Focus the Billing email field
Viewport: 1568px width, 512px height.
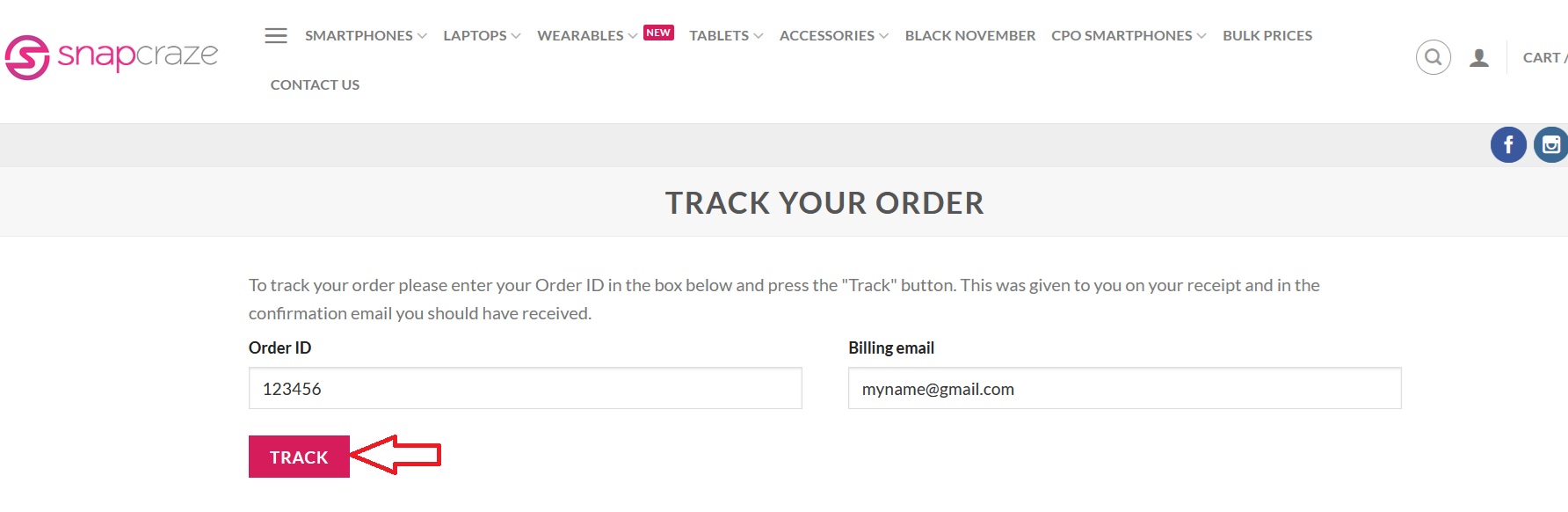pyautogui.click(x=1124, y=389)
